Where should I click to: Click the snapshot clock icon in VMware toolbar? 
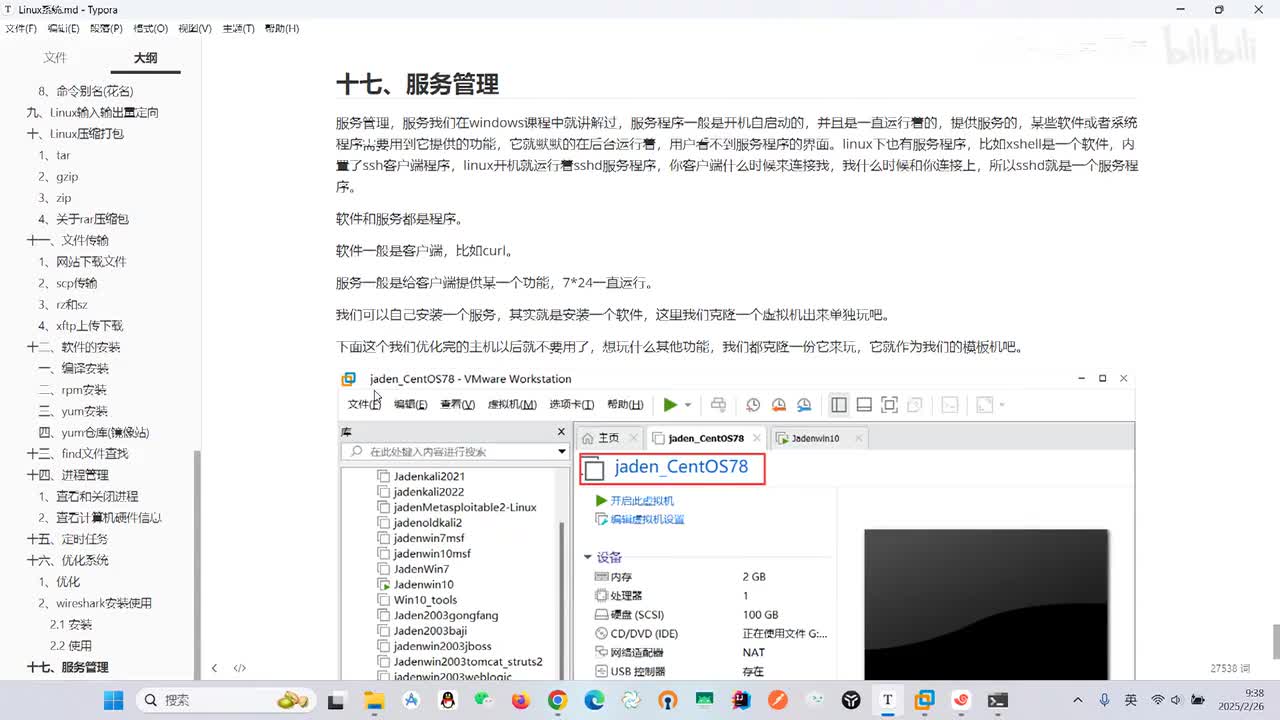(x=753, y=405)
